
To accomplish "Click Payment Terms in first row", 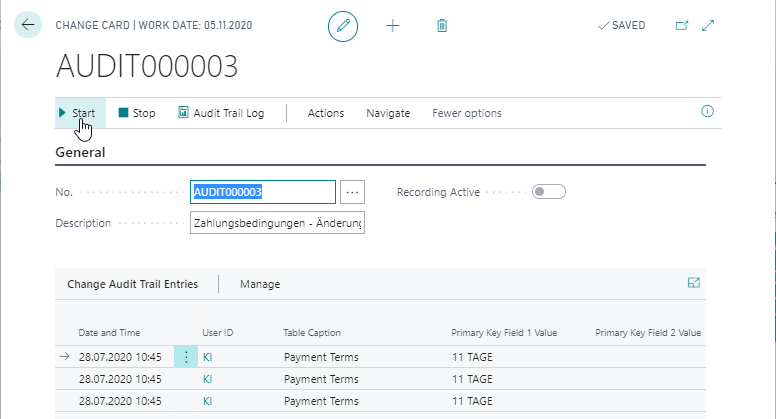I will pos(321,357).
